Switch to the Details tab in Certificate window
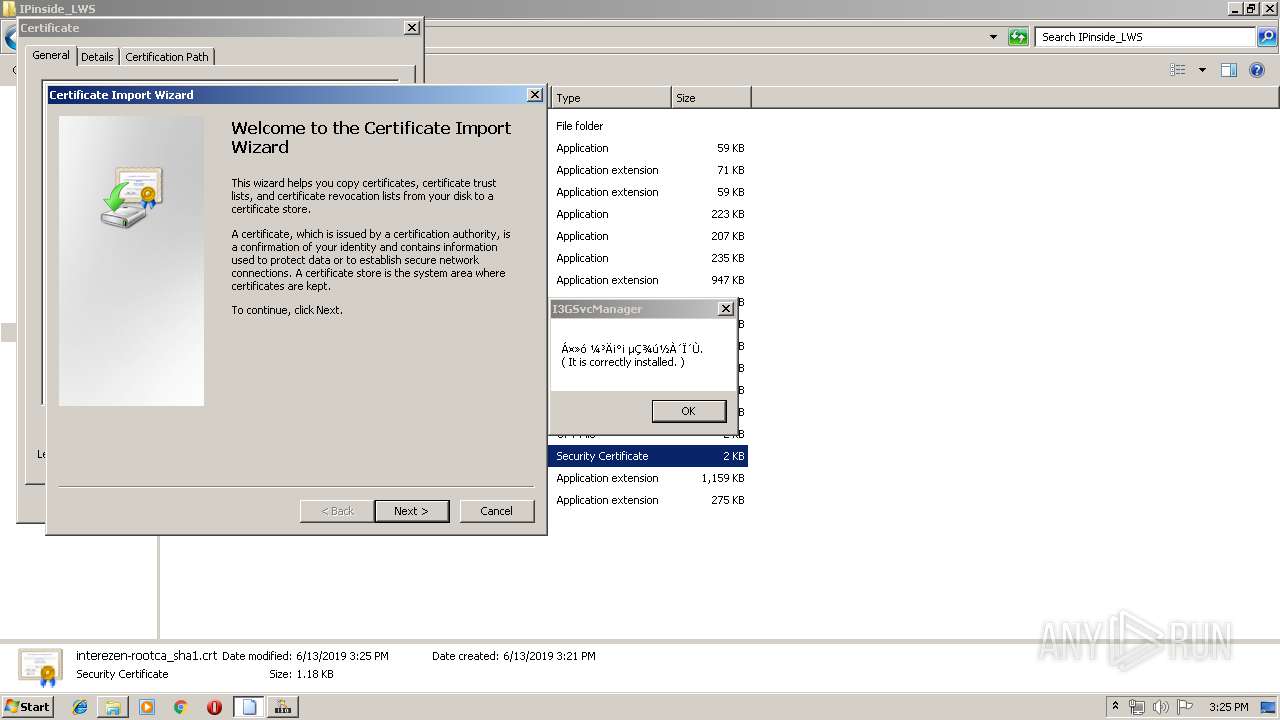The width and height of the screenshot is (1280, 720). 97,57
